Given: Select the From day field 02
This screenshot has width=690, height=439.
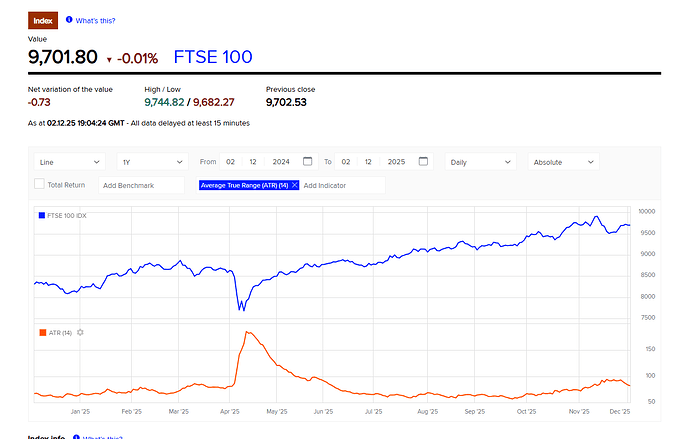Looking at the screenshot, I should [230, 162].
